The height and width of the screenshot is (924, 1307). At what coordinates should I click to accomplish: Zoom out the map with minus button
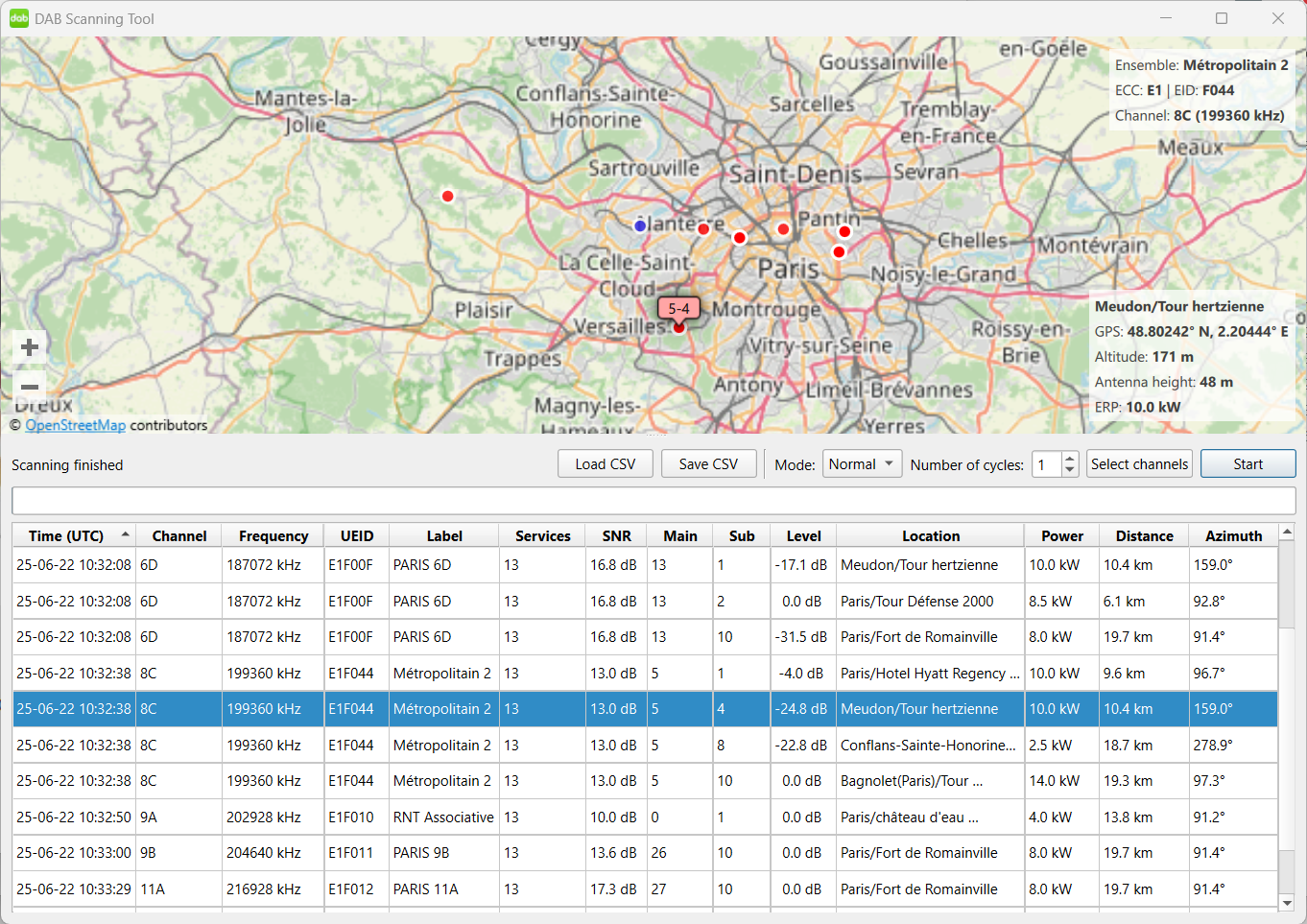point(29,387)
